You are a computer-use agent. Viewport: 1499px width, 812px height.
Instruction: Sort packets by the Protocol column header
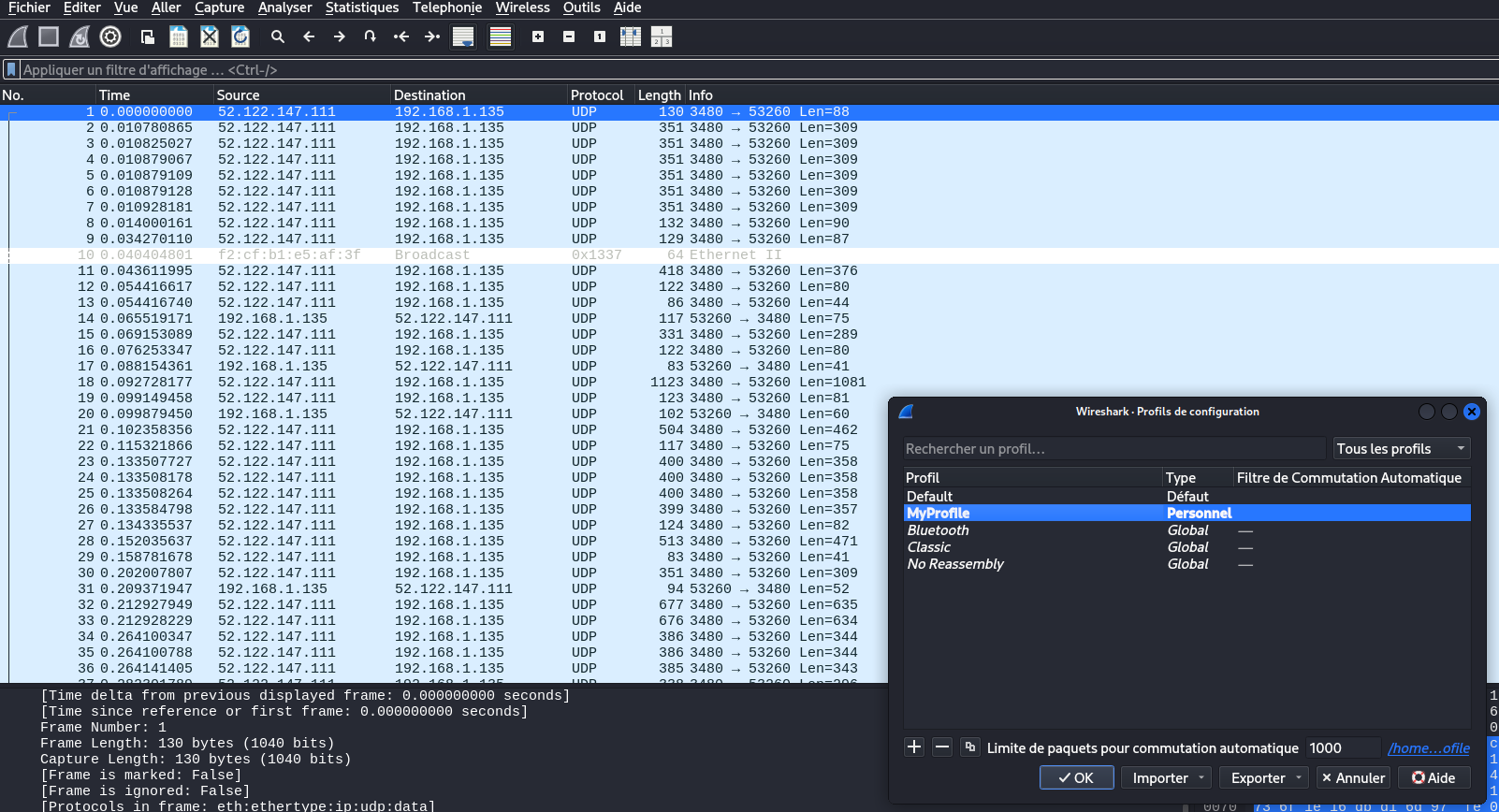(x=601, y=95)
